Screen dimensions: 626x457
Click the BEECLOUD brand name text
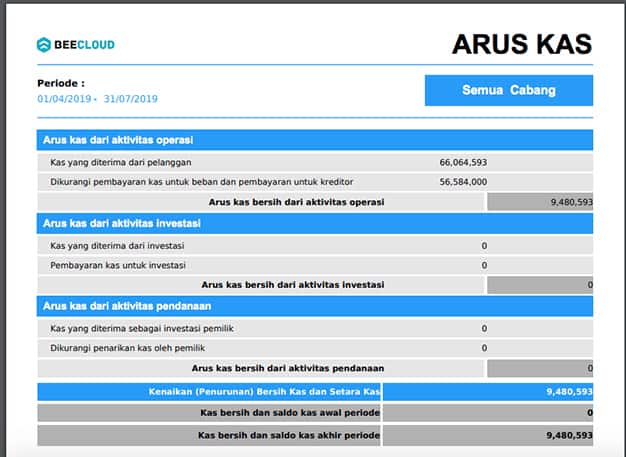84,44
